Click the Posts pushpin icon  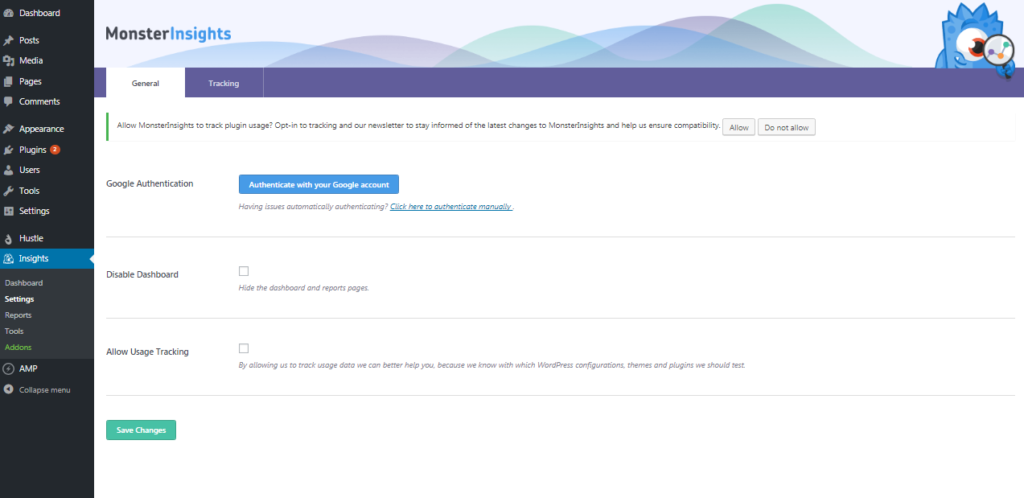[8, 40]
